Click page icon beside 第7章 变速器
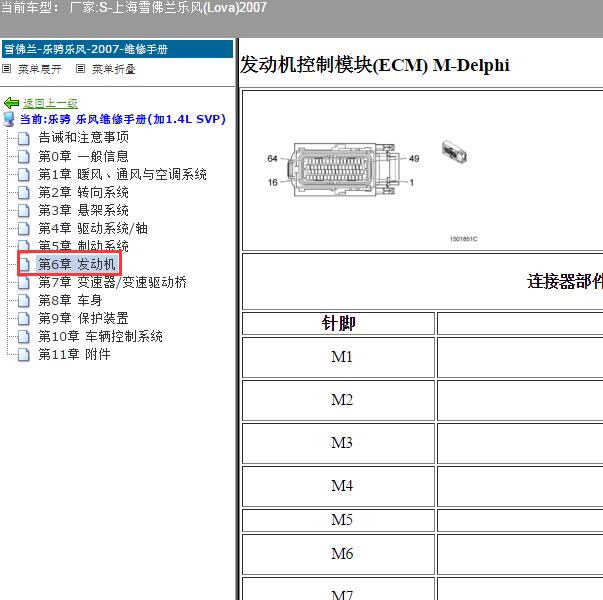The width and height of the screenshot is (603, 600). tap(24, 283)
